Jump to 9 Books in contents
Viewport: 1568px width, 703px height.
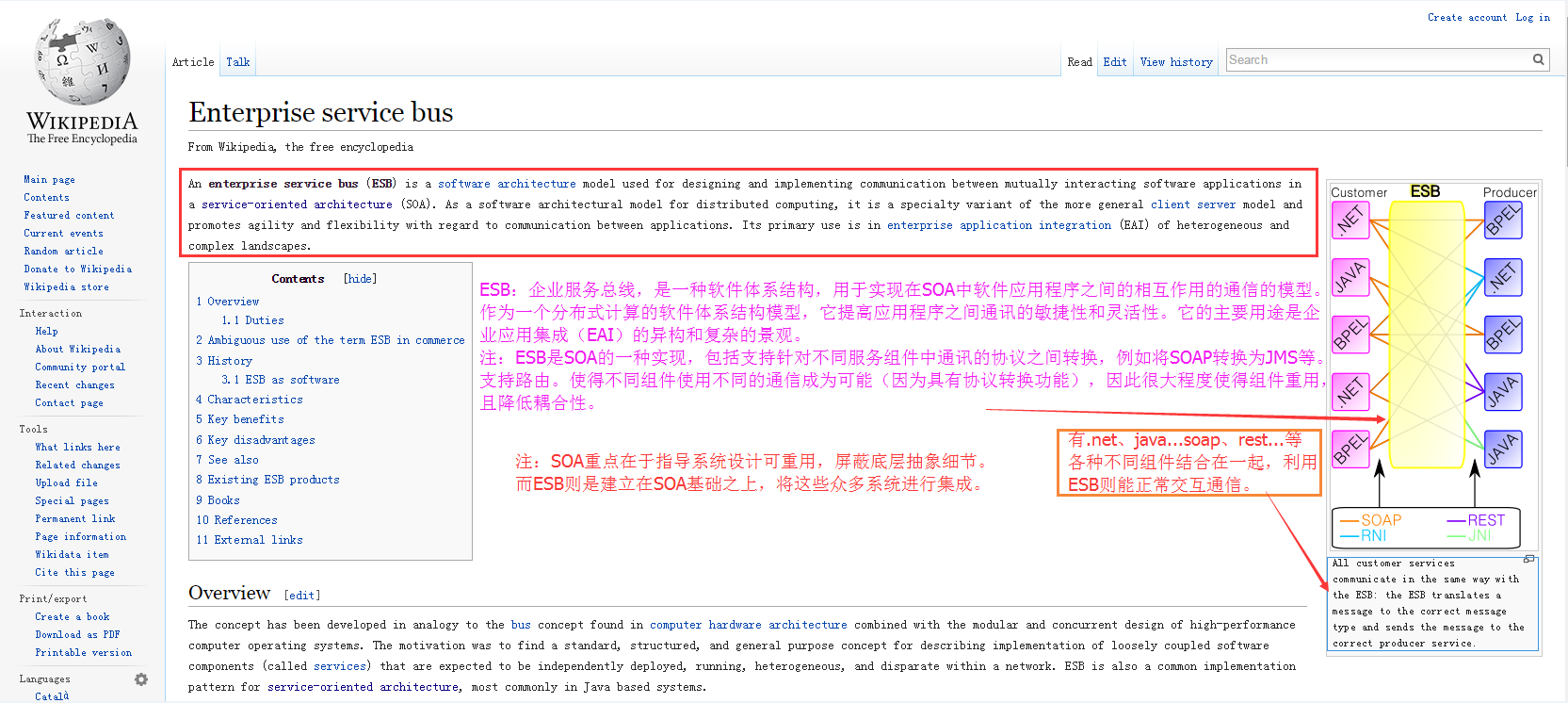(x=218, y=500)
